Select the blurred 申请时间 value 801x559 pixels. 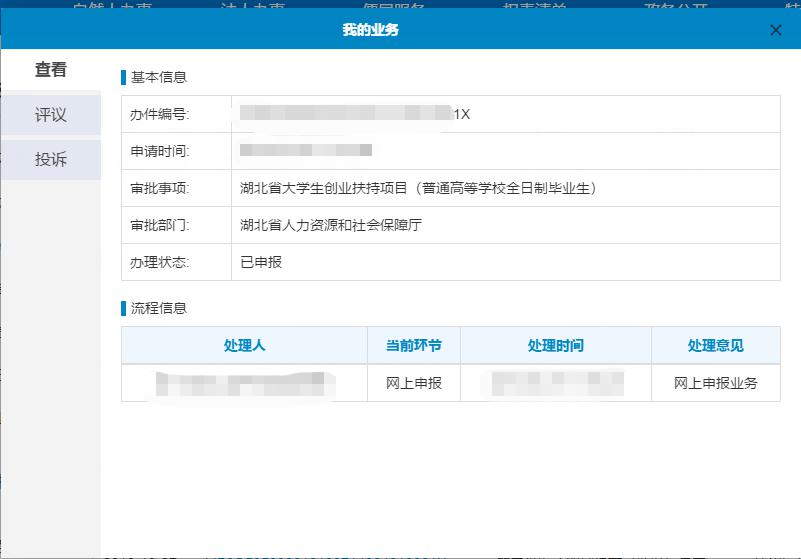tap(306, 151)
